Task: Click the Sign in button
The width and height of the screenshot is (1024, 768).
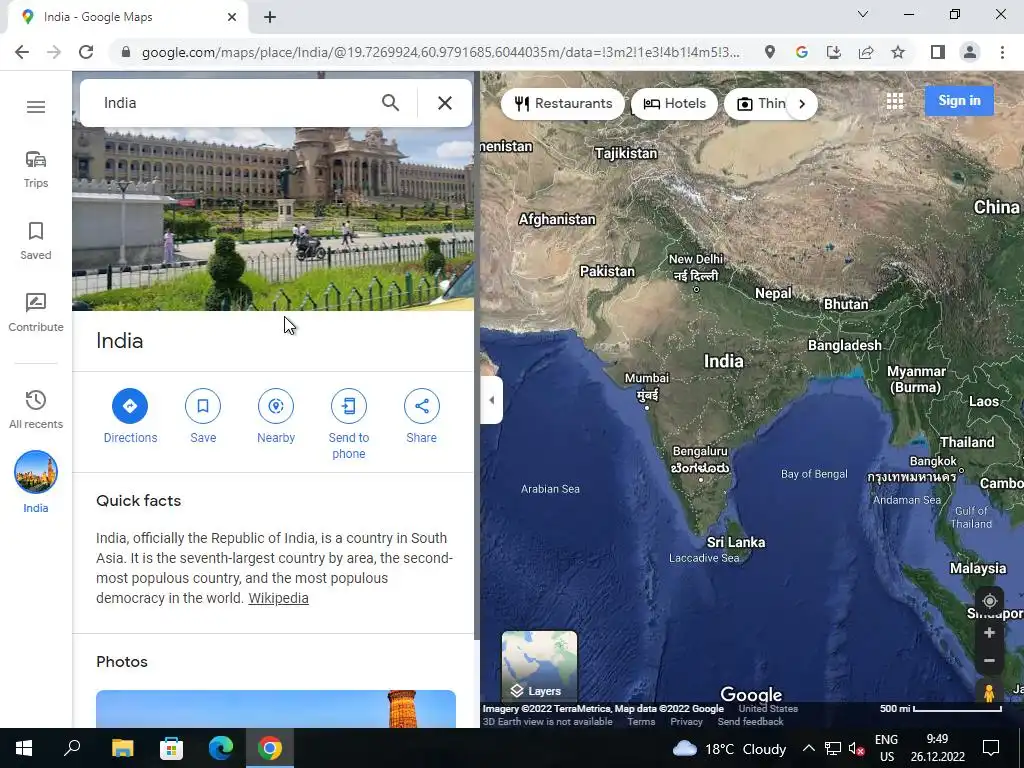Action: [959, 101]
